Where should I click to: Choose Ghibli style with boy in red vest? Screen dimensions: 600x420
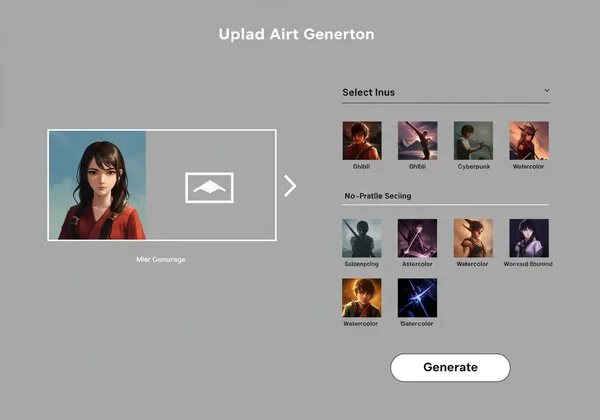[x=362, y=141]
